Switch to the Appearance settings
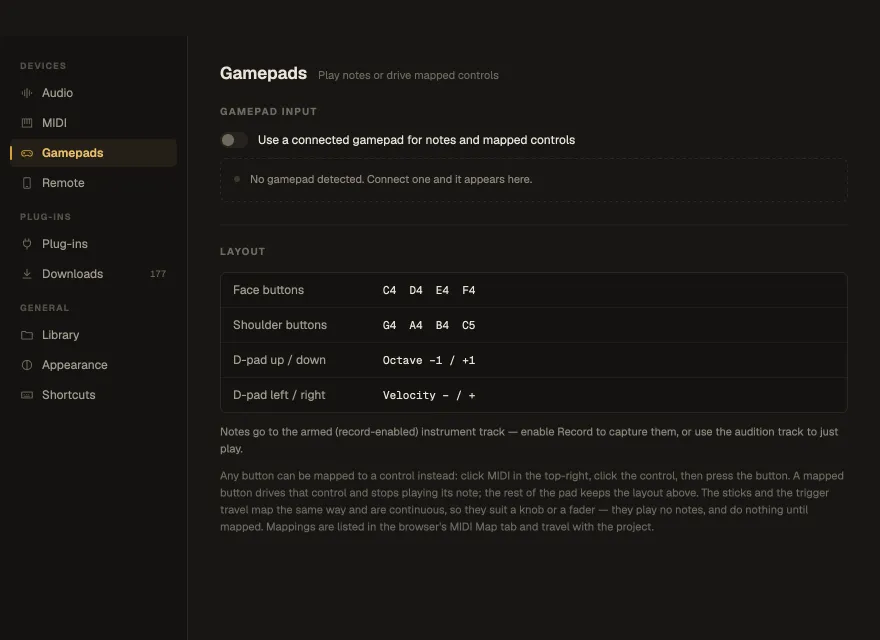The width and height of the screenshot is (880, 640). point(94,365)
